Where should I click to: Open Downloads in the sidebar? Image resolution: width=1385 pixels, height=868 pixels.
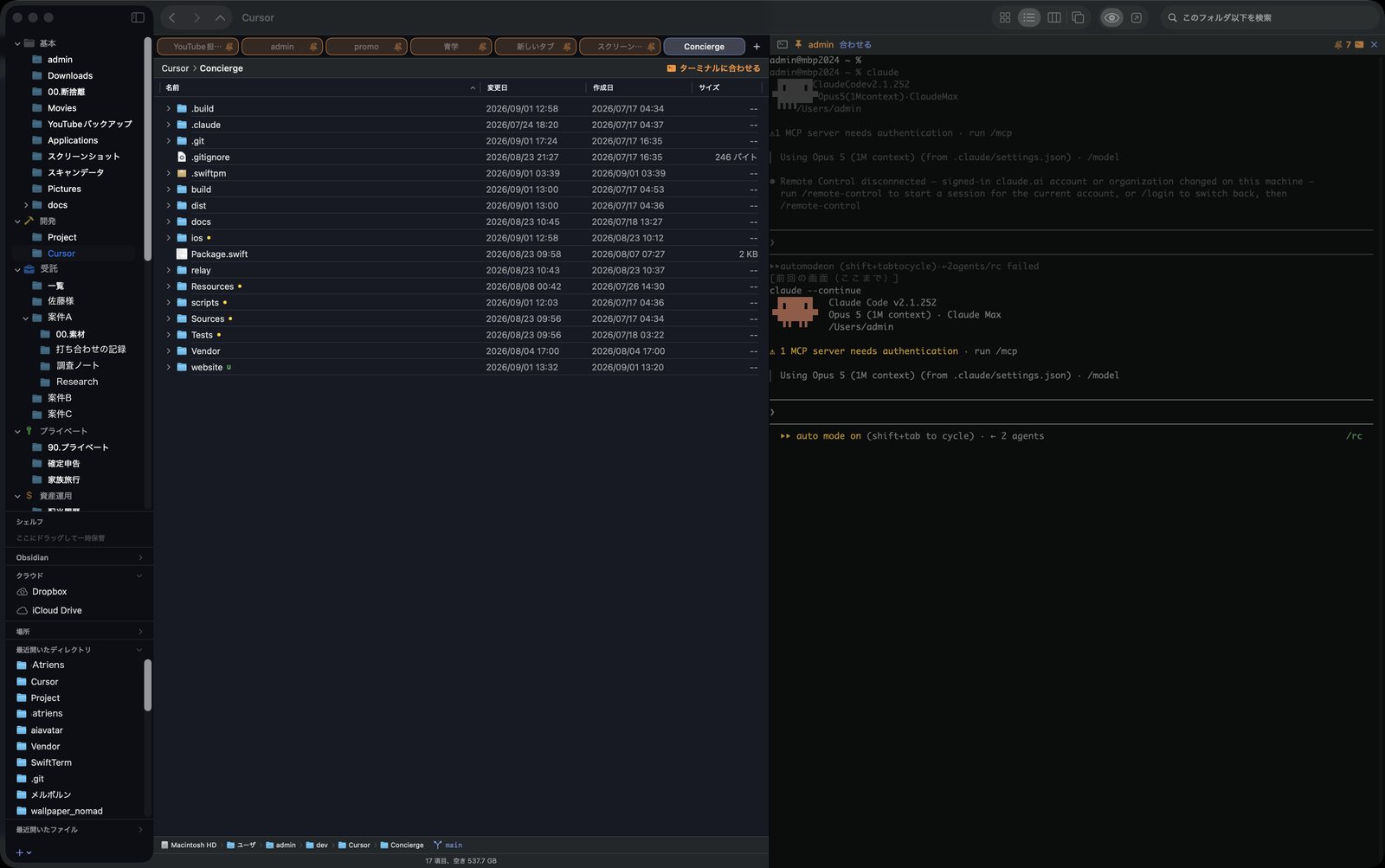point(70,76)
